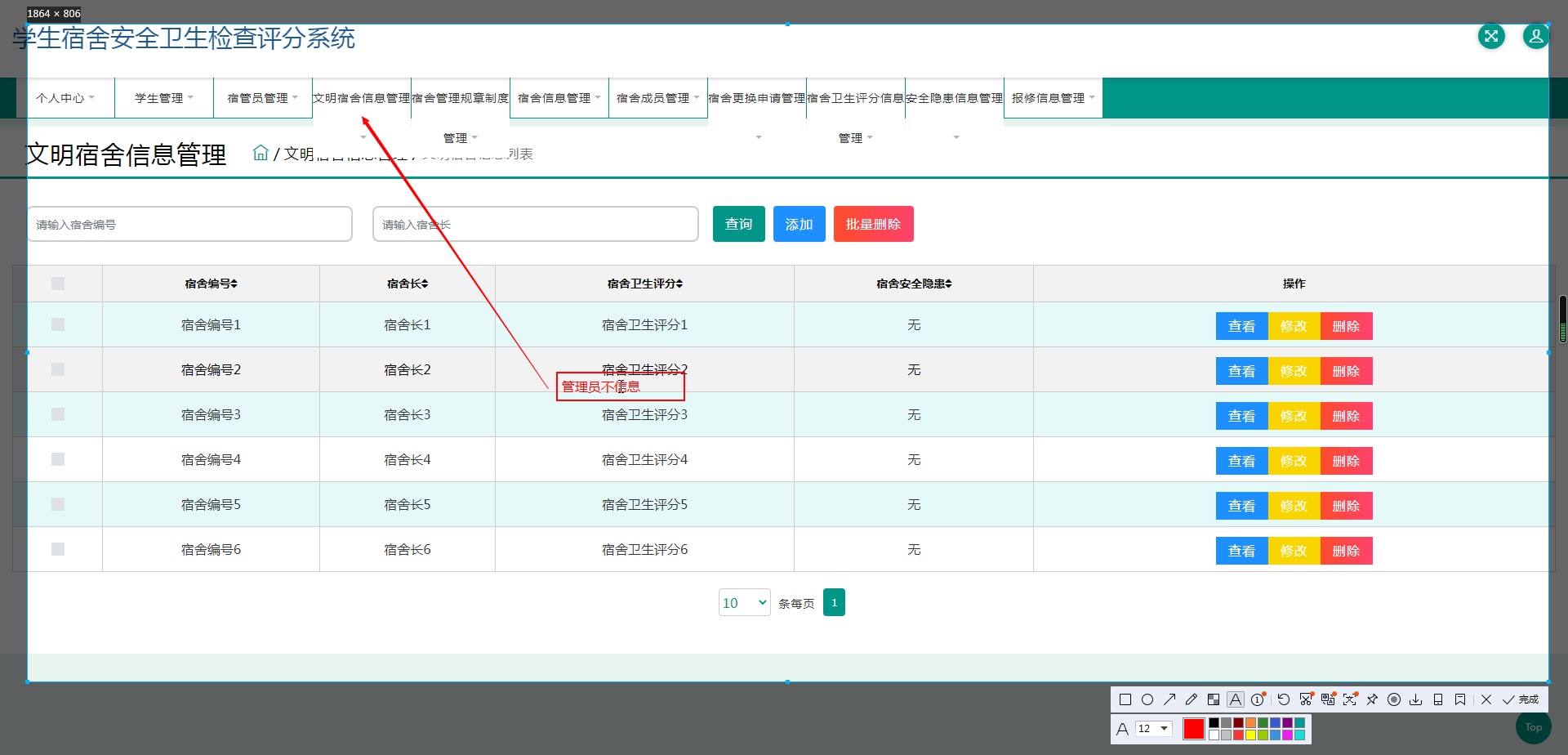Screen dimensions: 1568x755
Task: Select the mosaic blur tool
Action: (1214, 699)
